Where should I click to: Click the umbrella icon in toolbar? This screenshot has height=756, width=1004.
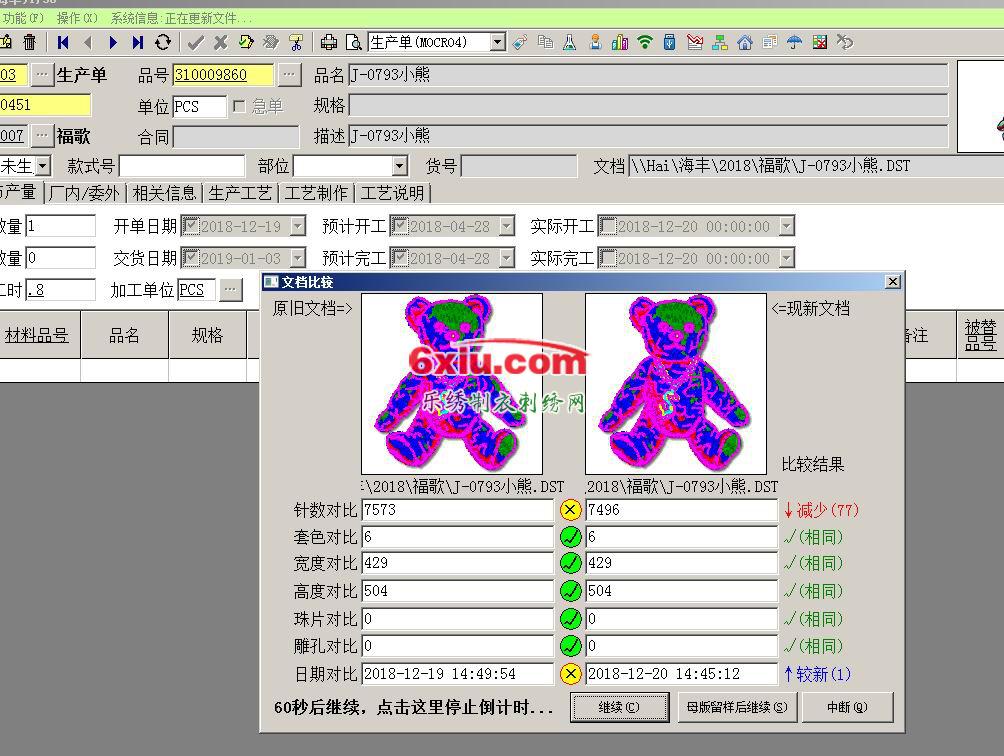795,42
